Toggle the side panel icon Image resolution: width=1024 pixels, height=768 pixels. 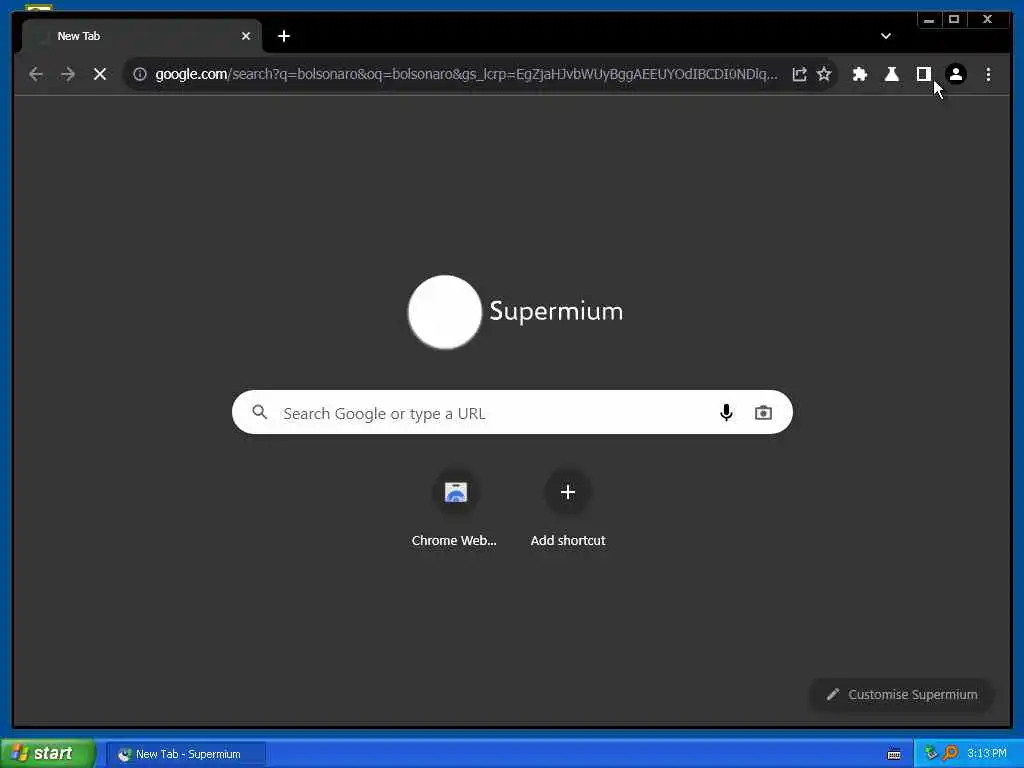tap(923, 74)
